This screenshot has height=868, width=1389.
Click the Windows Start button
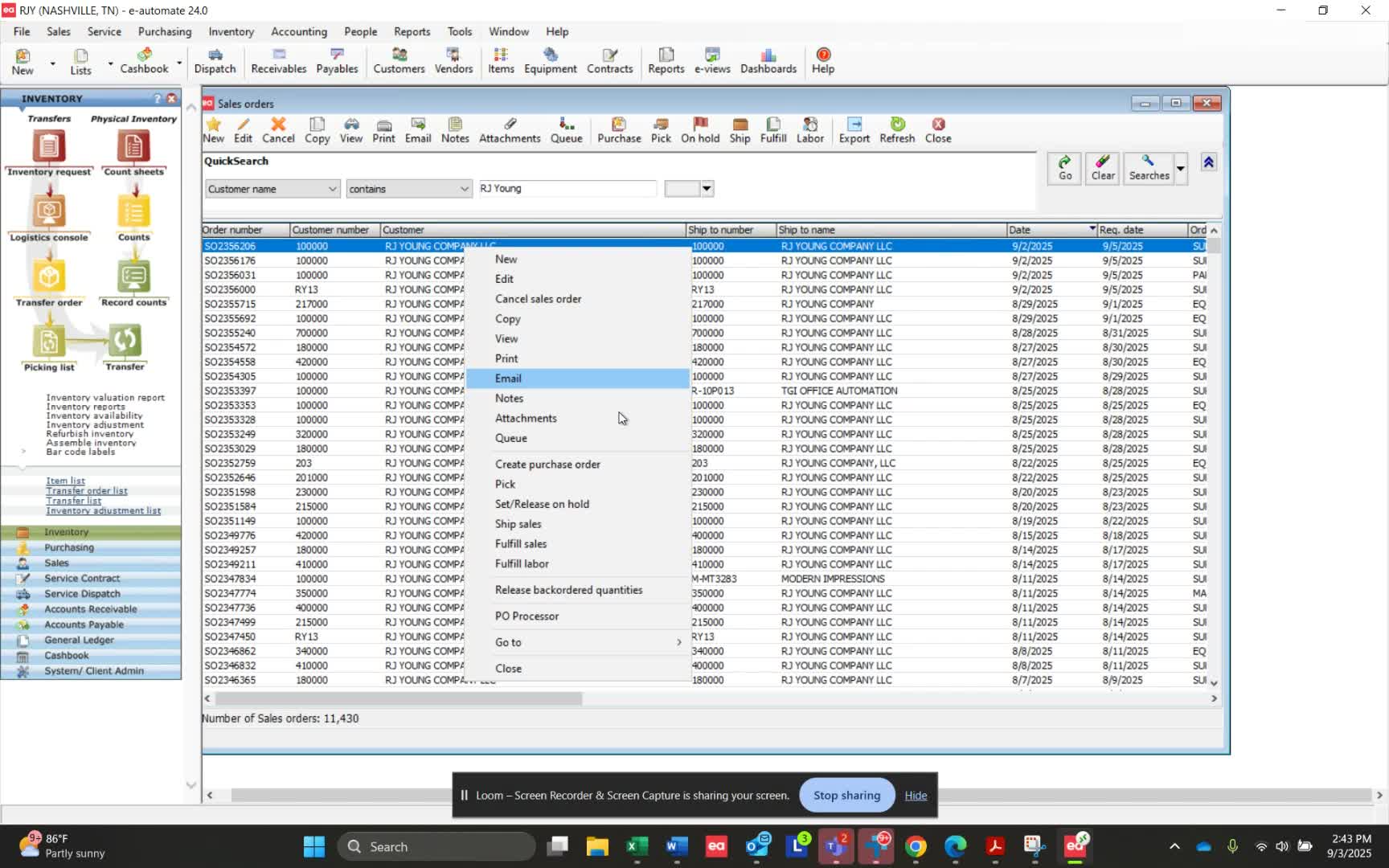(314, 846)
